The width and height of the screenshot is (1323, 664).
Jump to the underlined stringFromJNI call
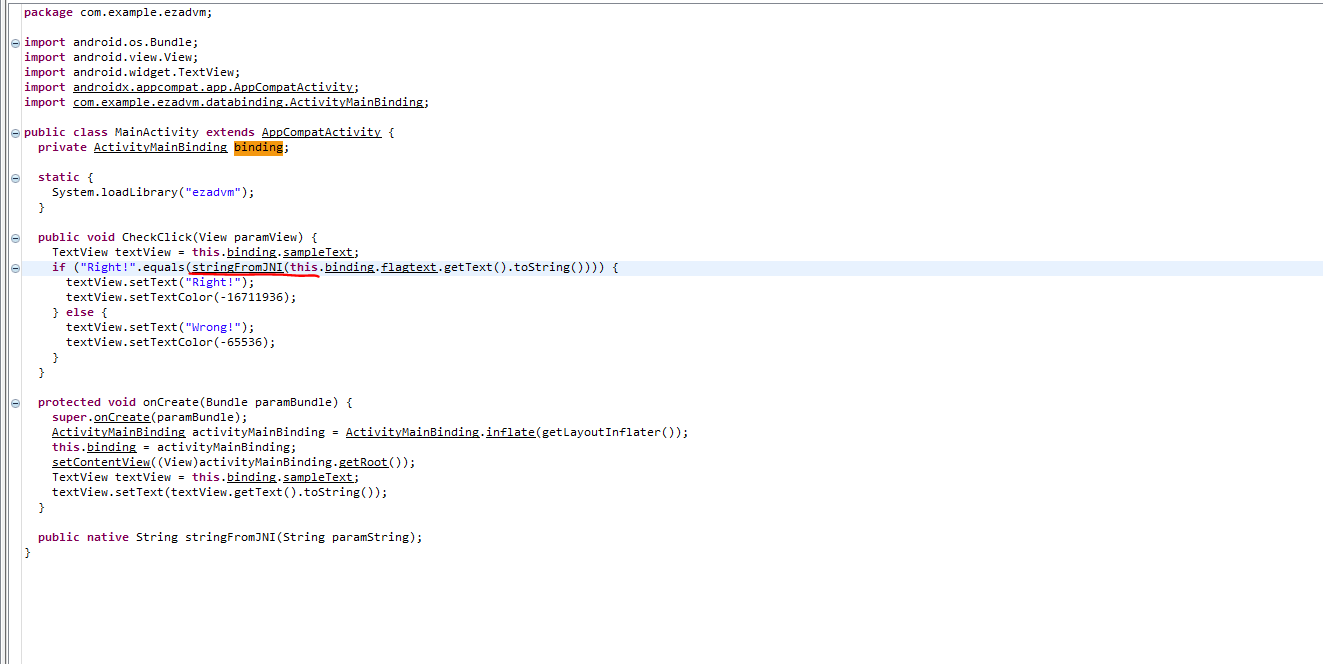click(237, 267)
